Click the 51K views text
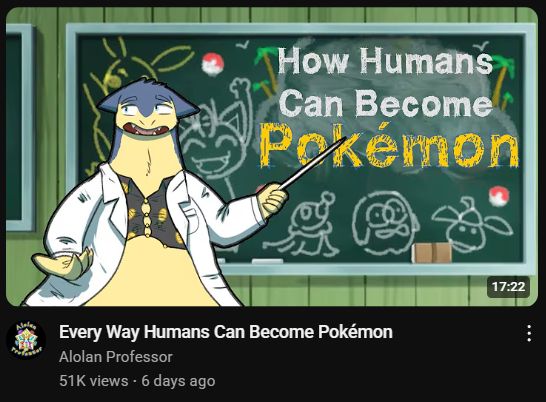This screenshot has height=402, width=546. pyautogui.click(x=94, y=380)
